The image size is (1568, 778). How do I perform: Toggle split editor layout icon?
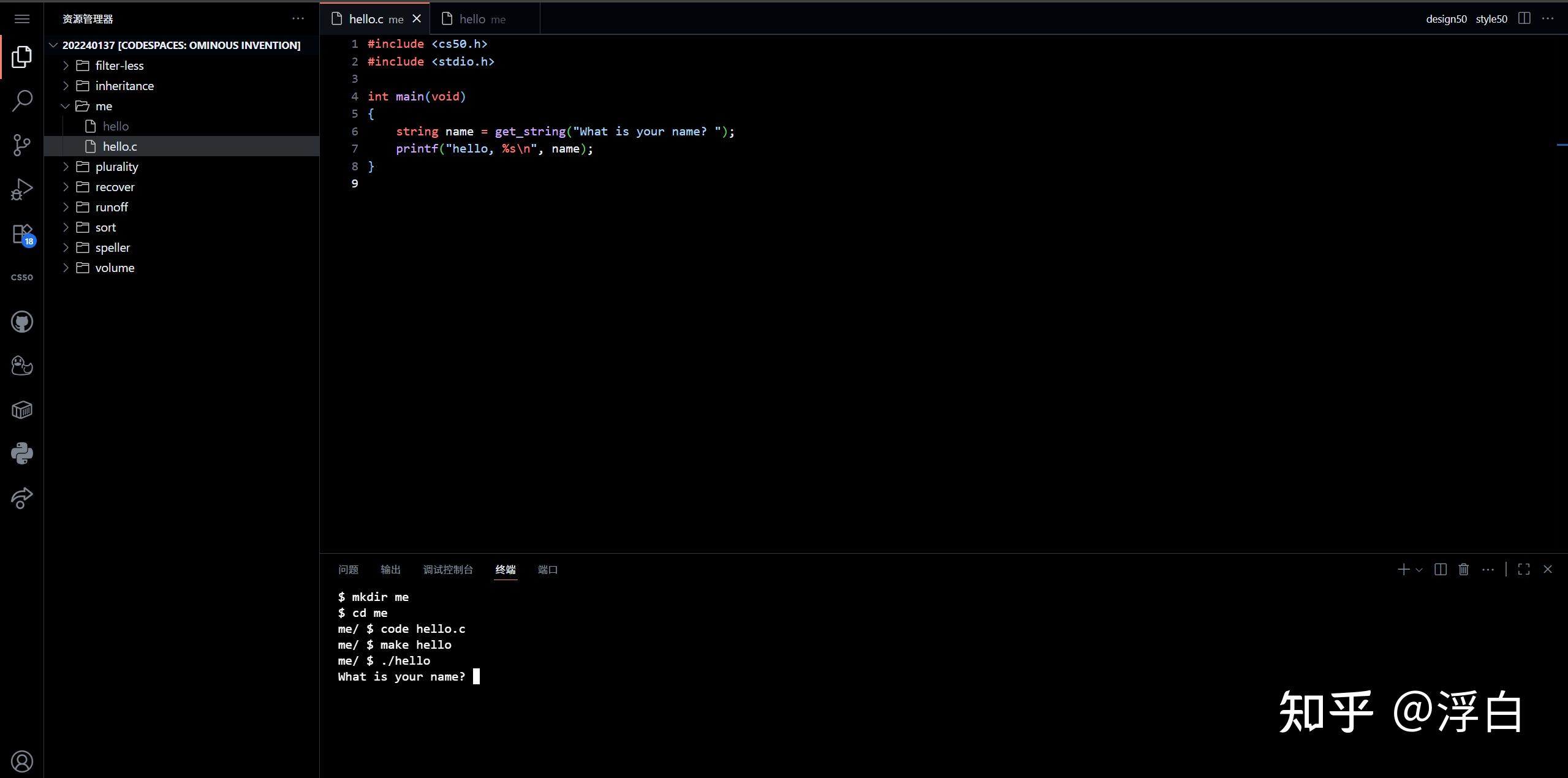1524,18
